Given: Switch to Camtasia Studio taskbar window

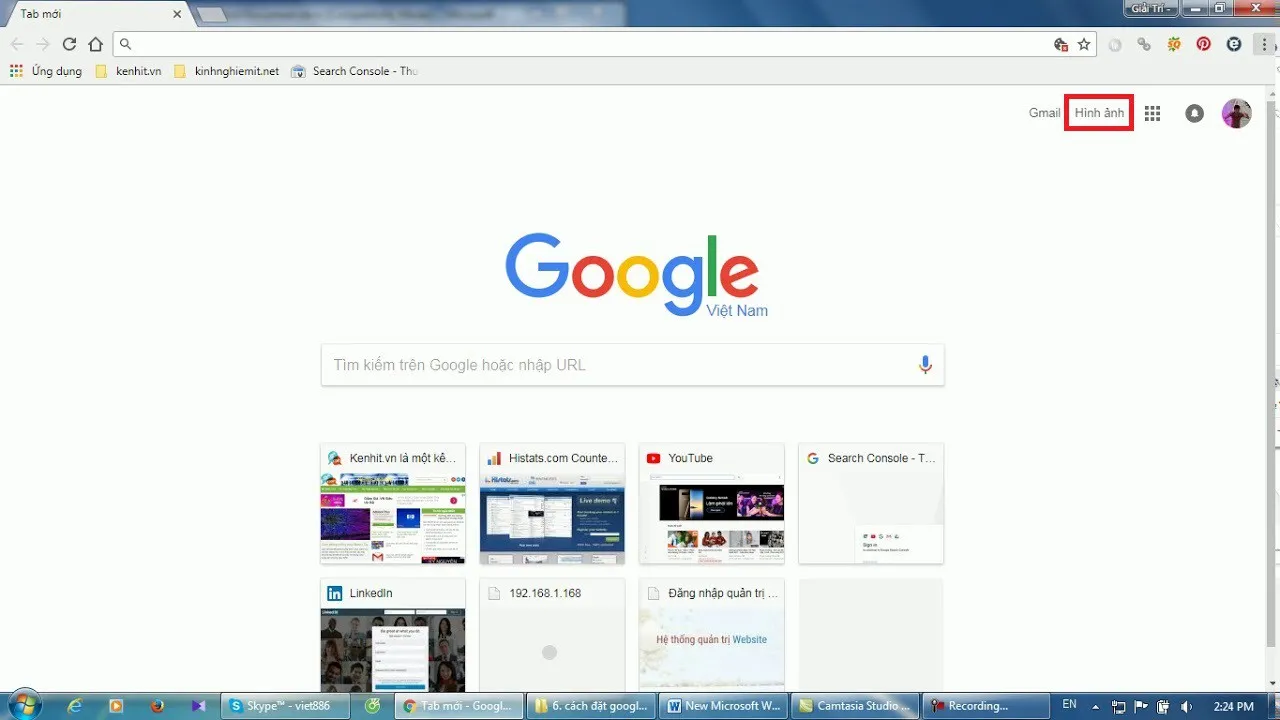Looking at the screenshot, I should click(855, 706).
